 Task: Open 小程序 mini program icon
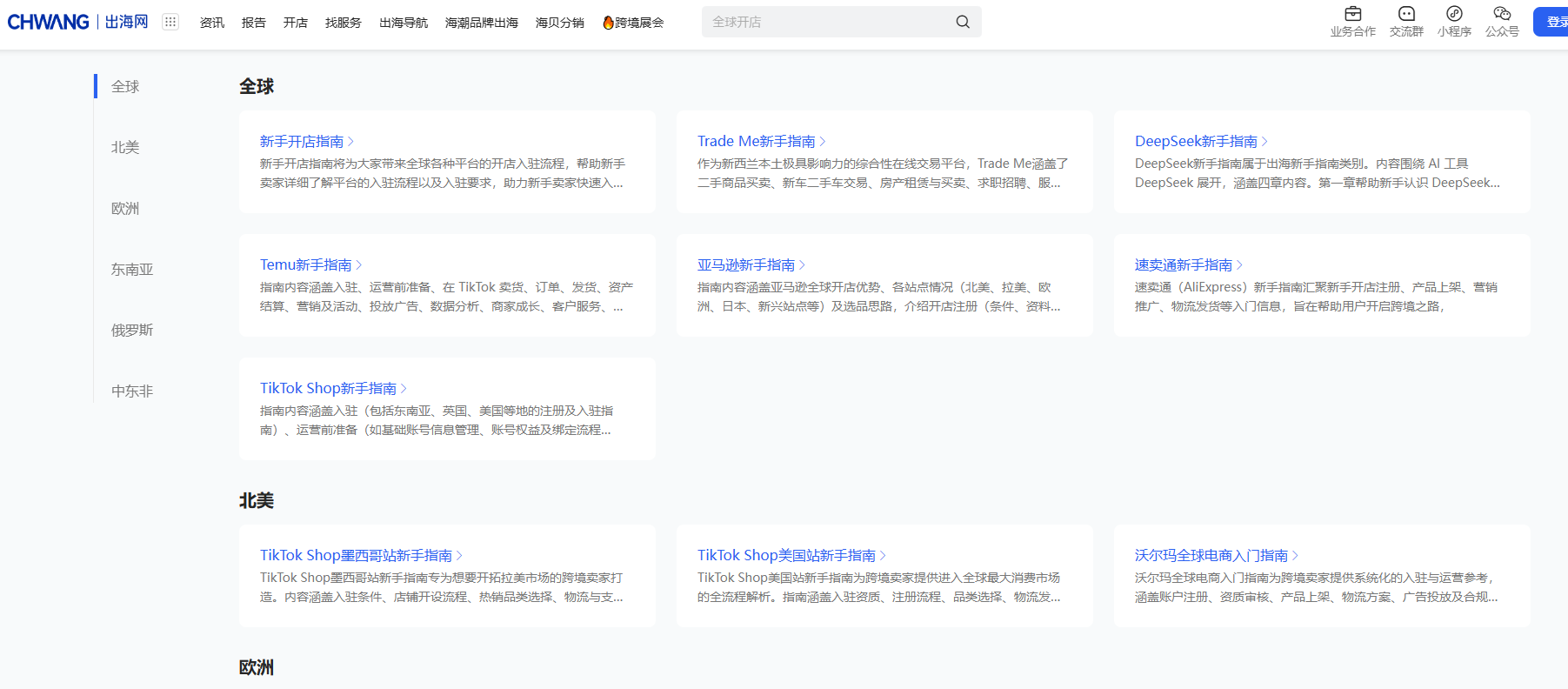click(x=1454, y=14)
